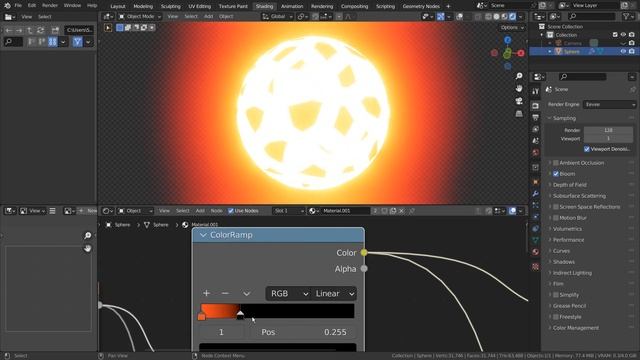Select the black ColorRamp color stop

click(240, 315)
